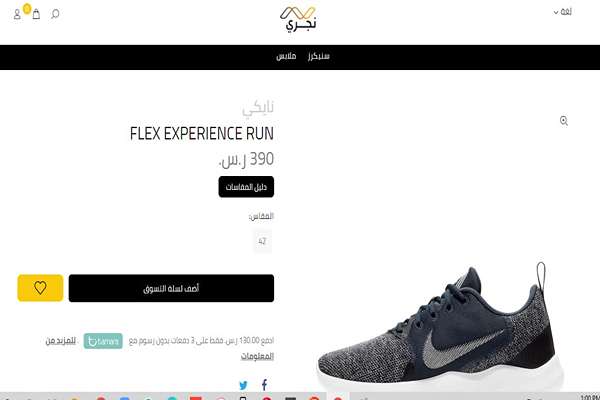Open the shopping bag icon
This screenshot has height=400, width=600.
click(36, 15)
